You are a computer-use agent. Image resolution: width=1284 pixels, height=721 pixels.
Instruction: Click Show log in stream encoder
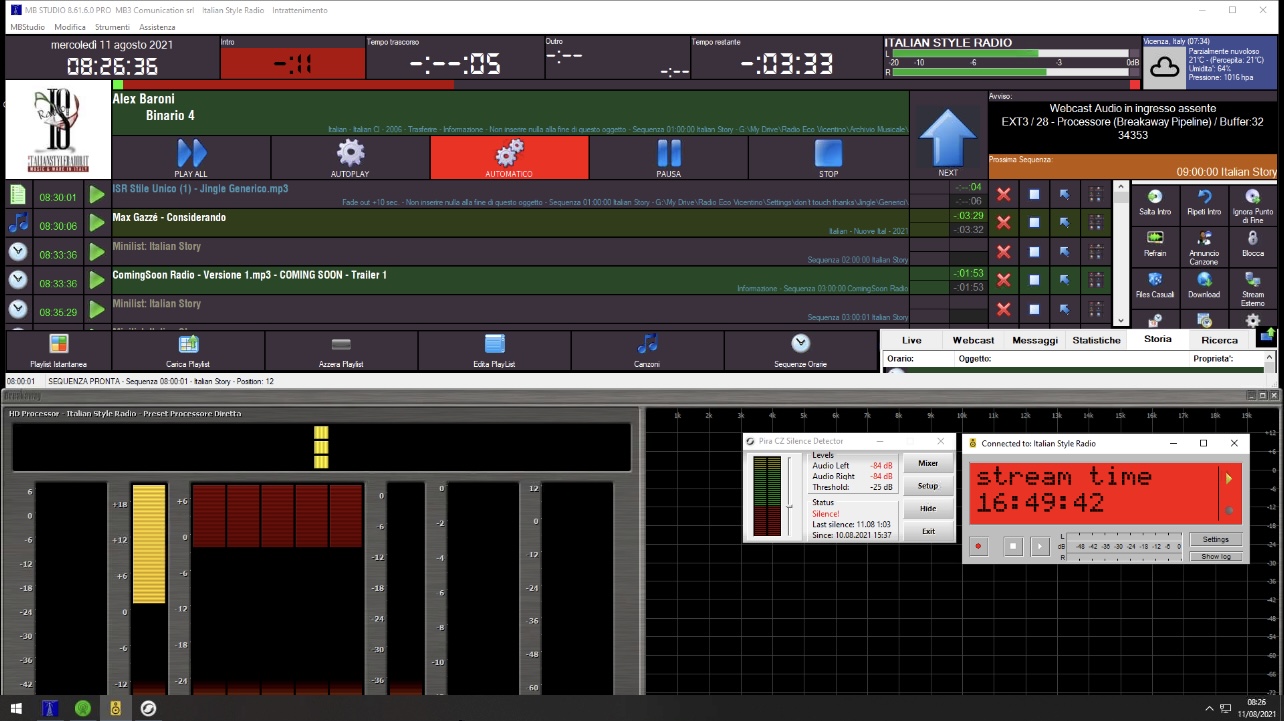point(1215,556)
